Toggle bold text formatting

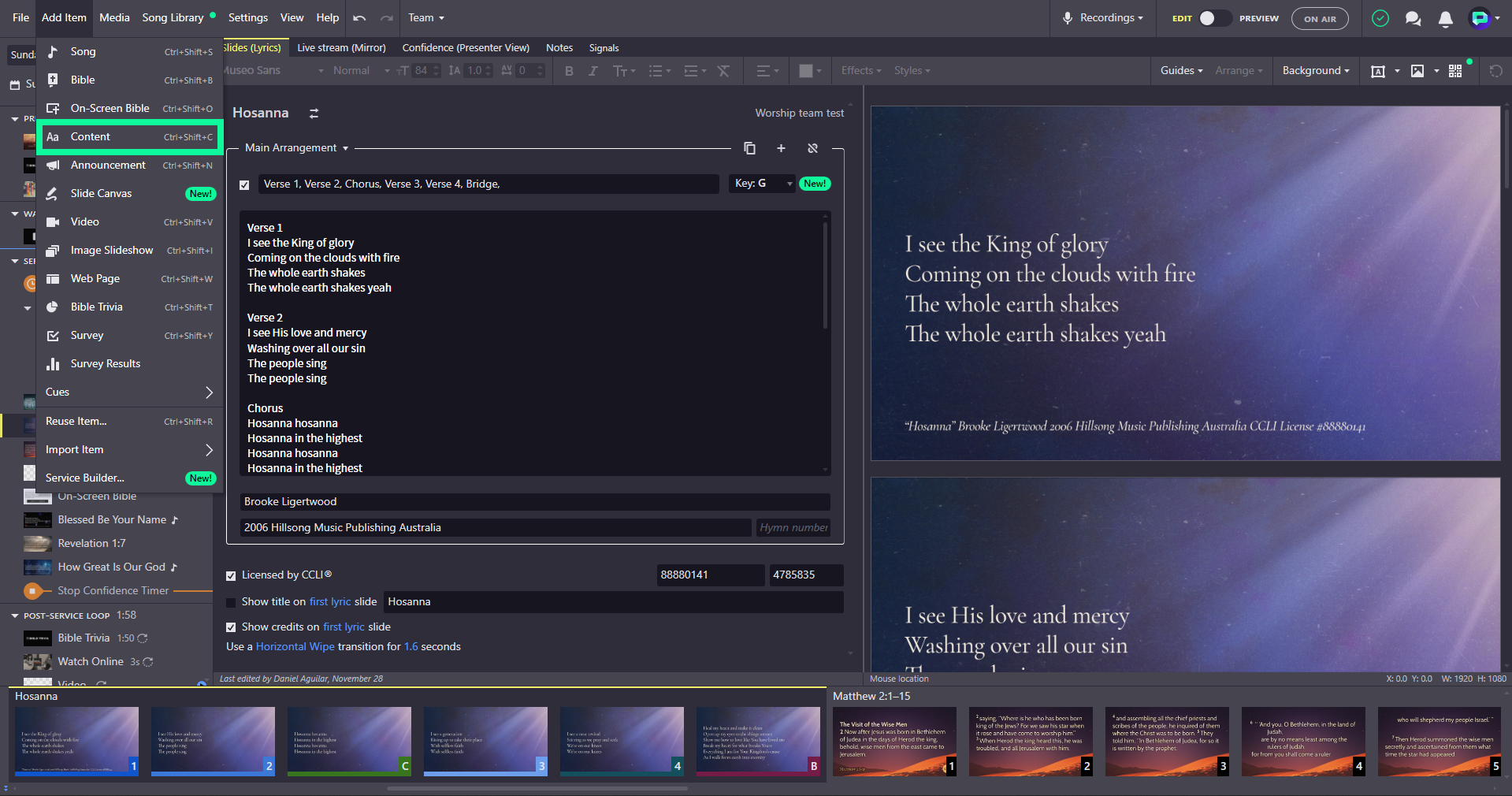tap(569, 71)
